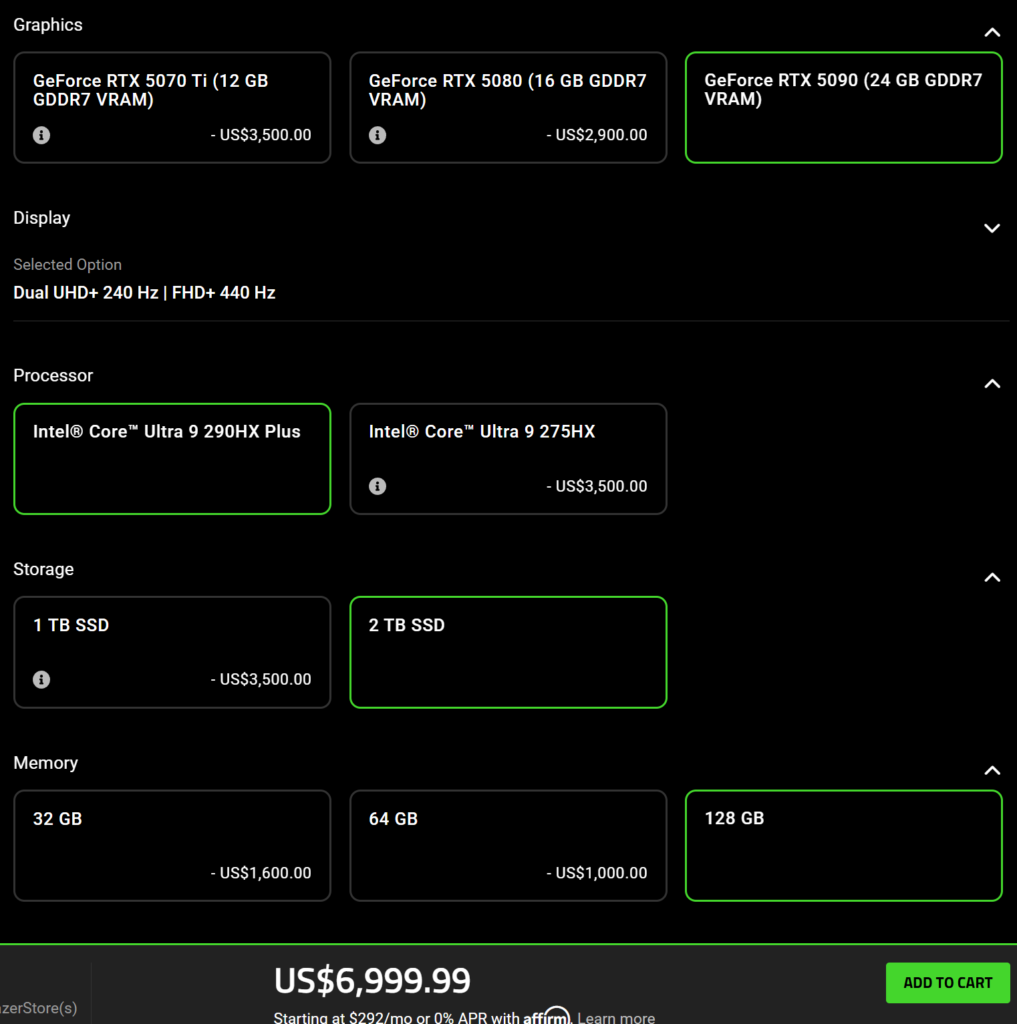Click the - US$1,600.00 price on 32 GB
The image size is (1017, 1024).
pos(261,873)
